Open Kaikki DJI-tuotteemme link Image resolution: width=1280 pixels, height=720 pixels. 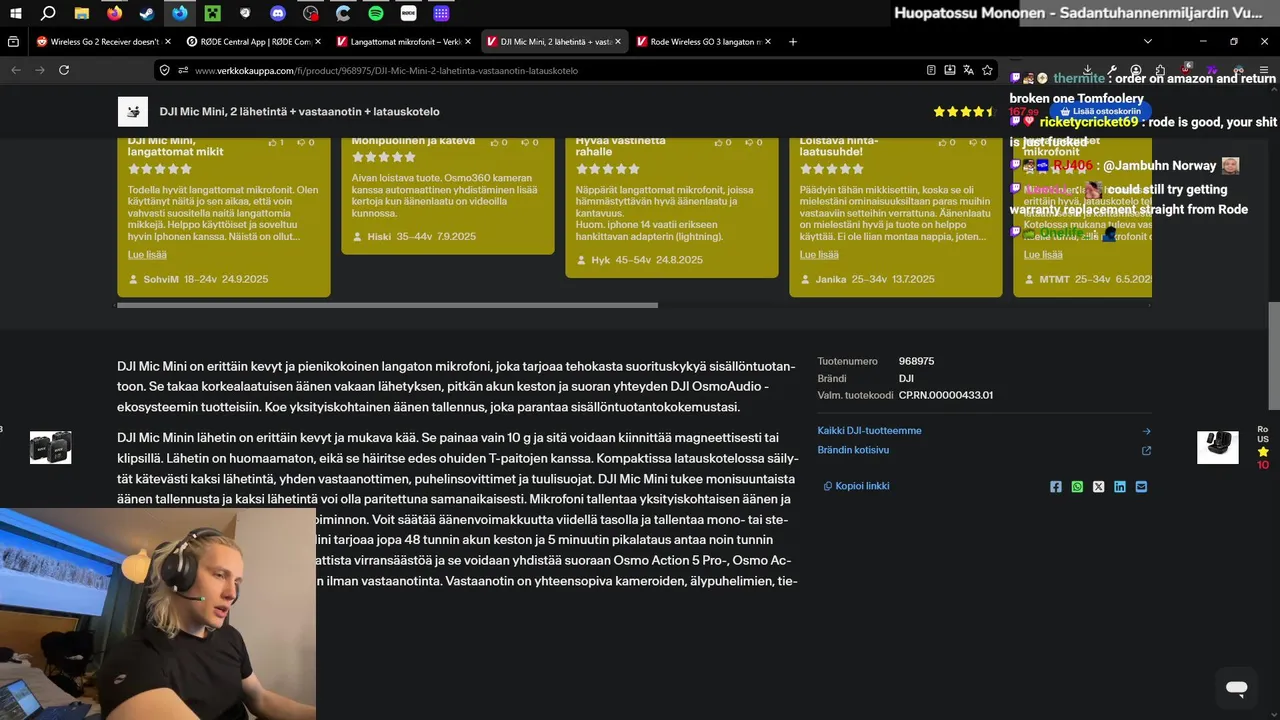(x=869, y=431)
